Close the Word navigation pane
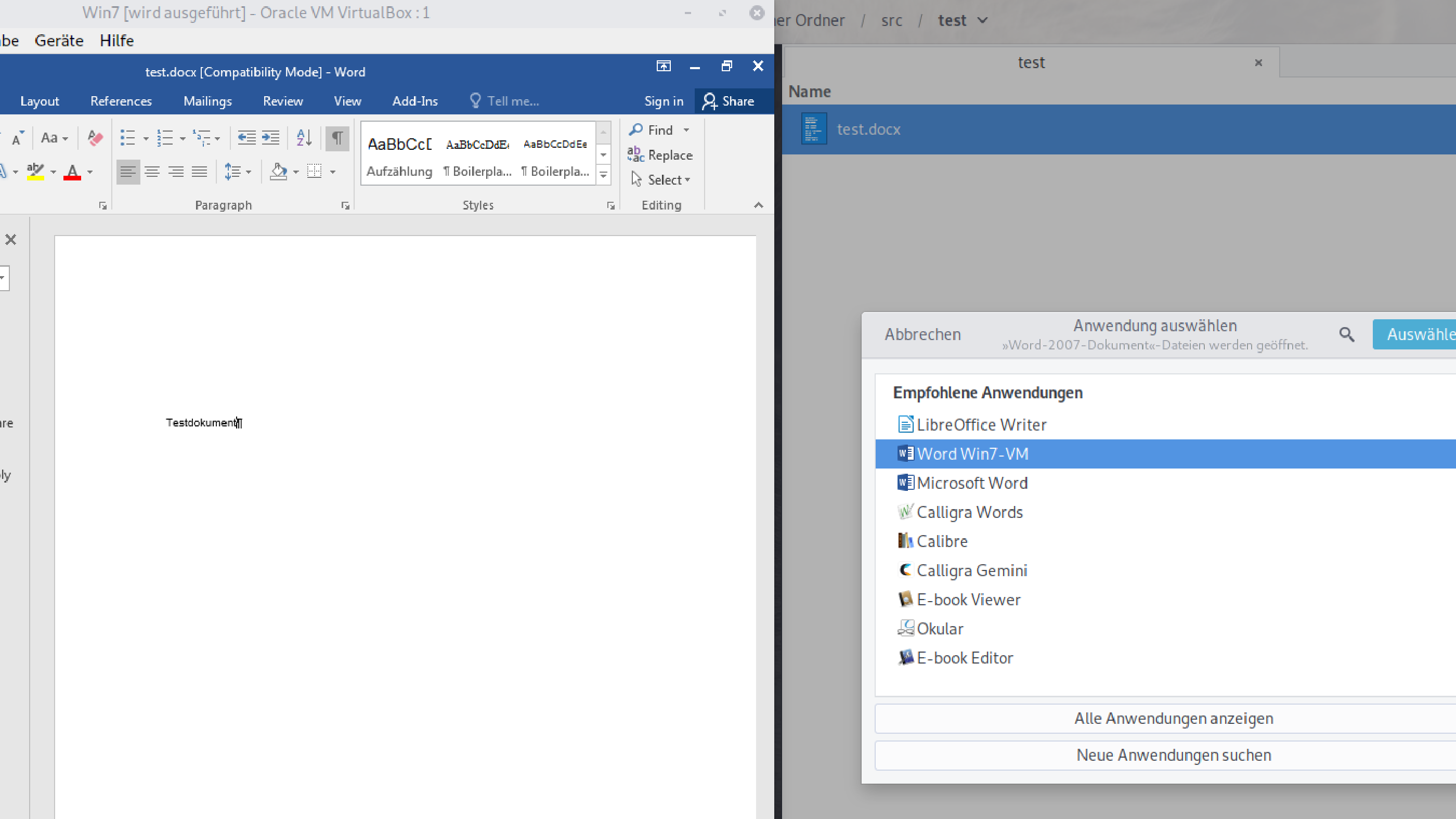The width and height of the screenshot is (1456, 819). 11,240
